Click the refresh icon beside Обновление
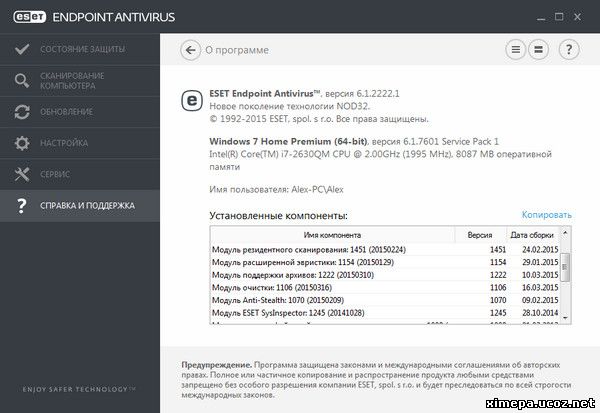The height and width of the screenshot is (413, 600). pos(22,112)
